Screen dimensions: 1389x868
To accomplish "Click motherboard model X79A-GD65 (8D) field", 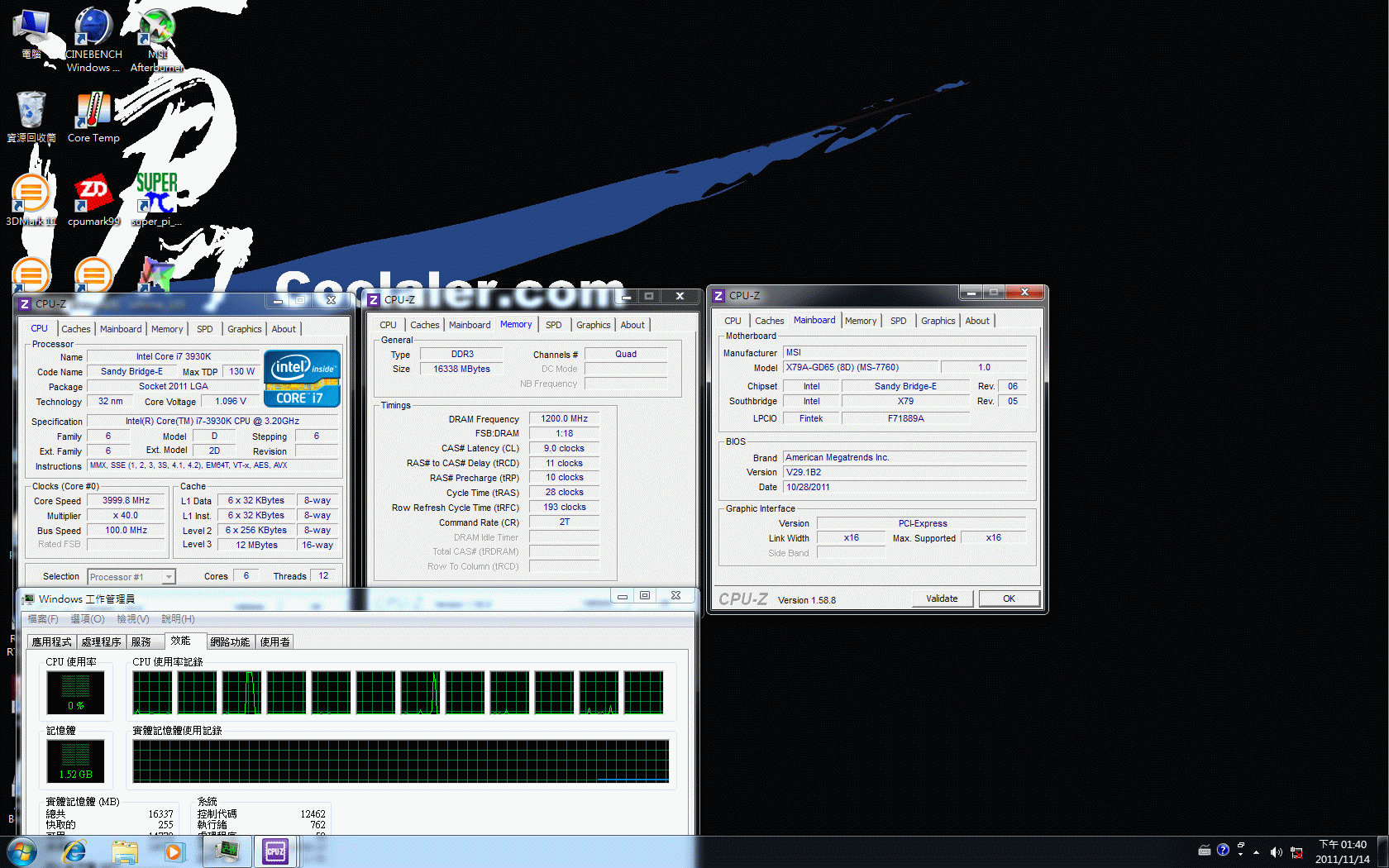I will [859, 367].
